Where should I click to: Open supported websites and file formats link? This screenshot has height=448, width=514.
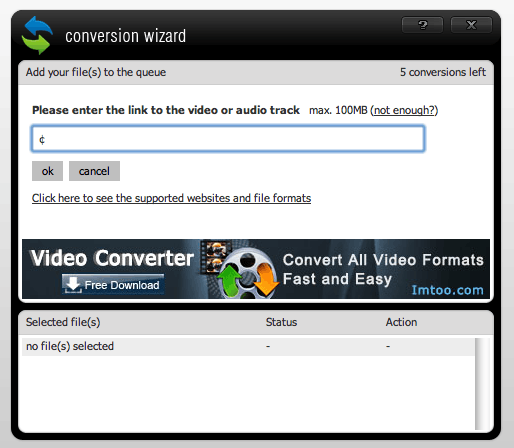[x=171, y=198]
